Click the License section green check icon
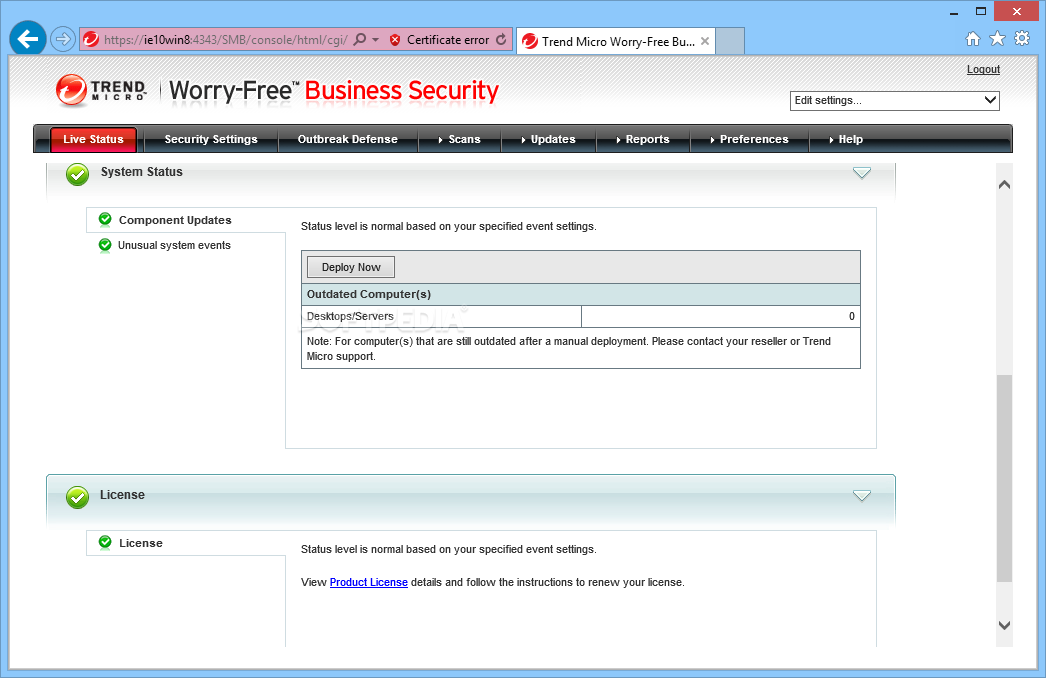The image size is (1046, 678). [77, 497]
